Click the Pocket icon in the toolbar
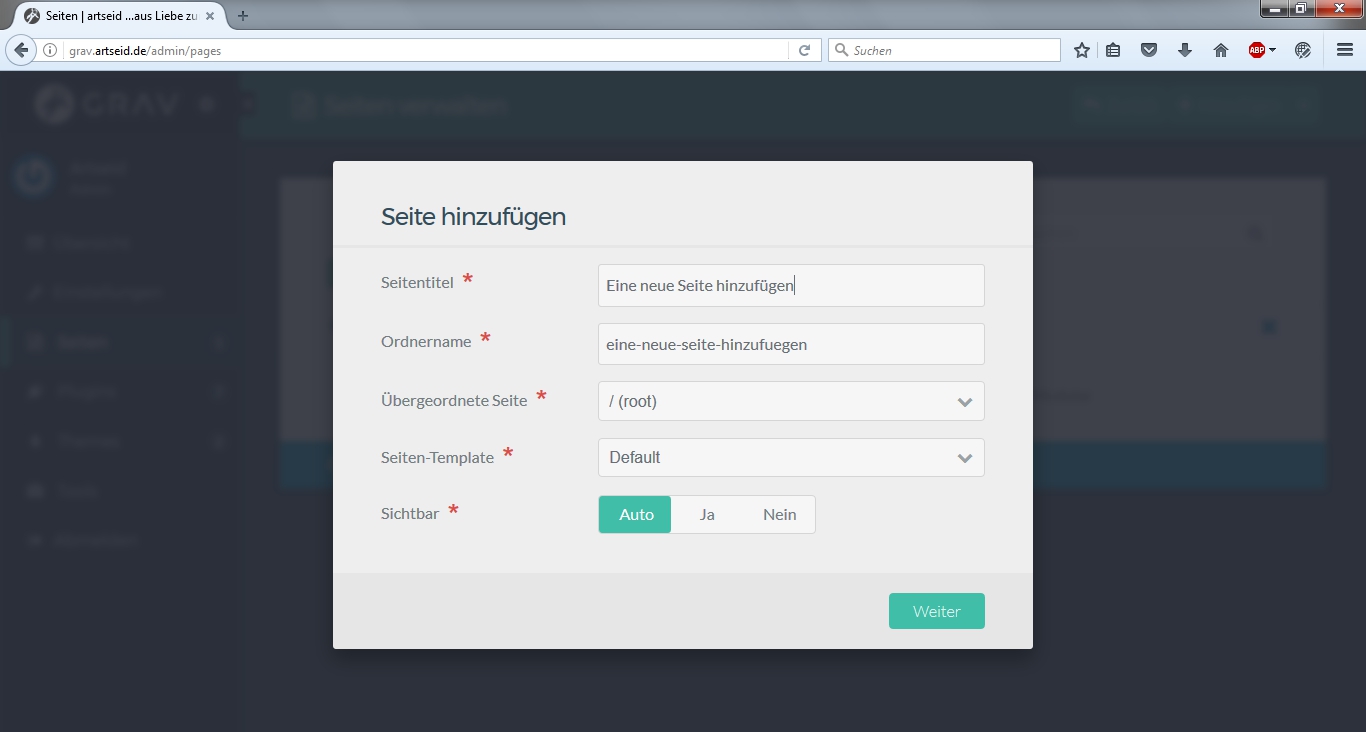This screenshot has height=732, width=1366. 1149,50
